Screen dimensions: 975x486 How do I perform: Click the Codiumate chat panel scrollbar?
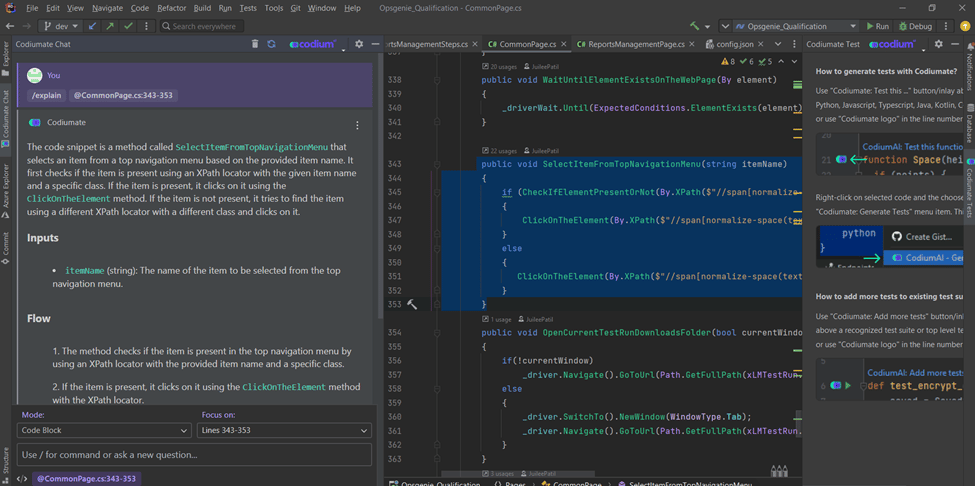[x=380, y=186]
